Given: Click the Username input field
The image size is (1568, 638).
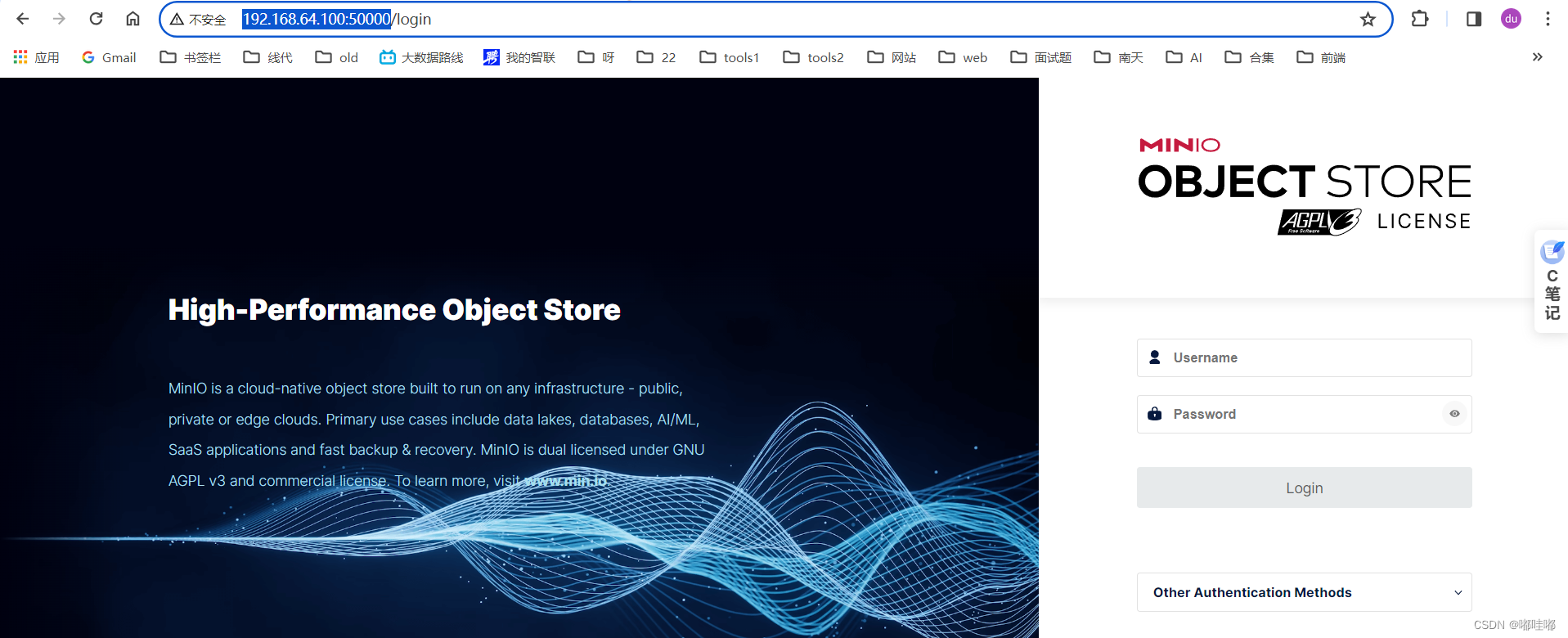Looking at the screenshot, I should point(1304,357).
